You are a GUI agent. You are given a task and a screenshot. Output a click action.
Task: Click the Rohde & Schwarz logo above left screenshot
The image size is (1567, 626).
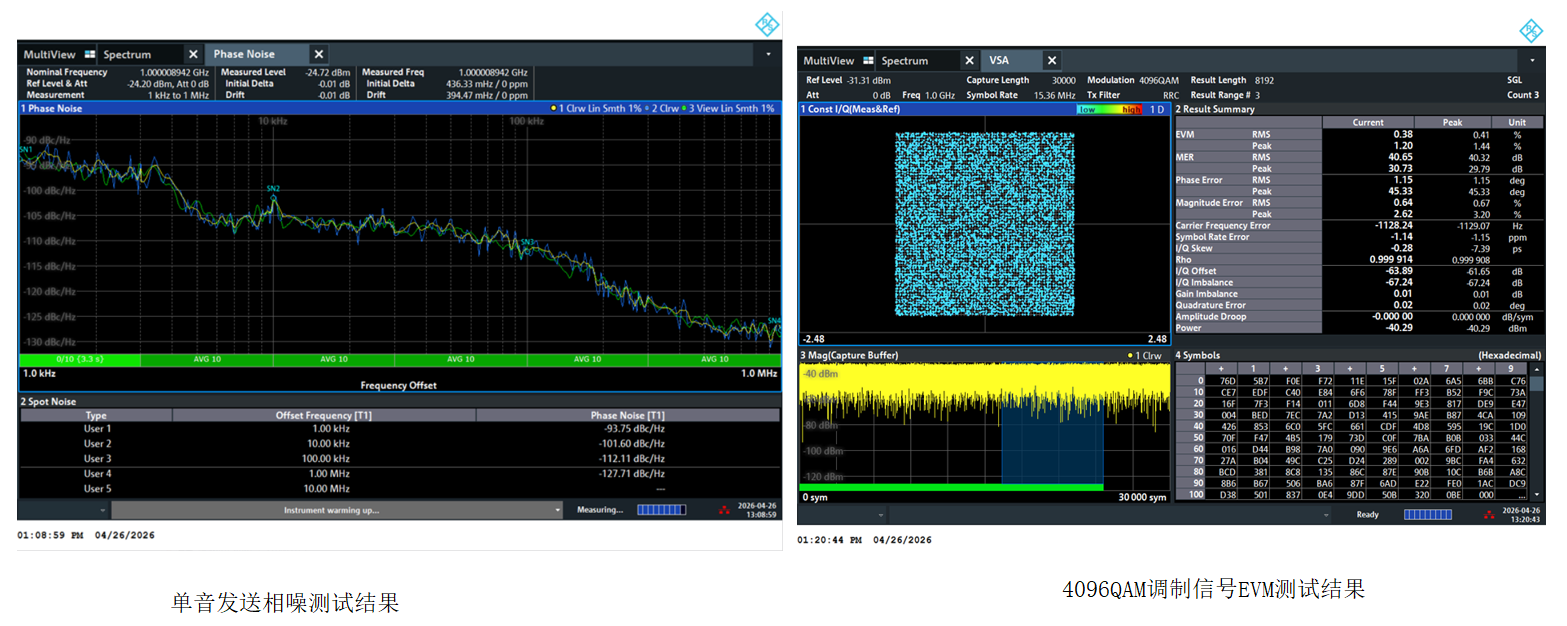tap(766, 23)
